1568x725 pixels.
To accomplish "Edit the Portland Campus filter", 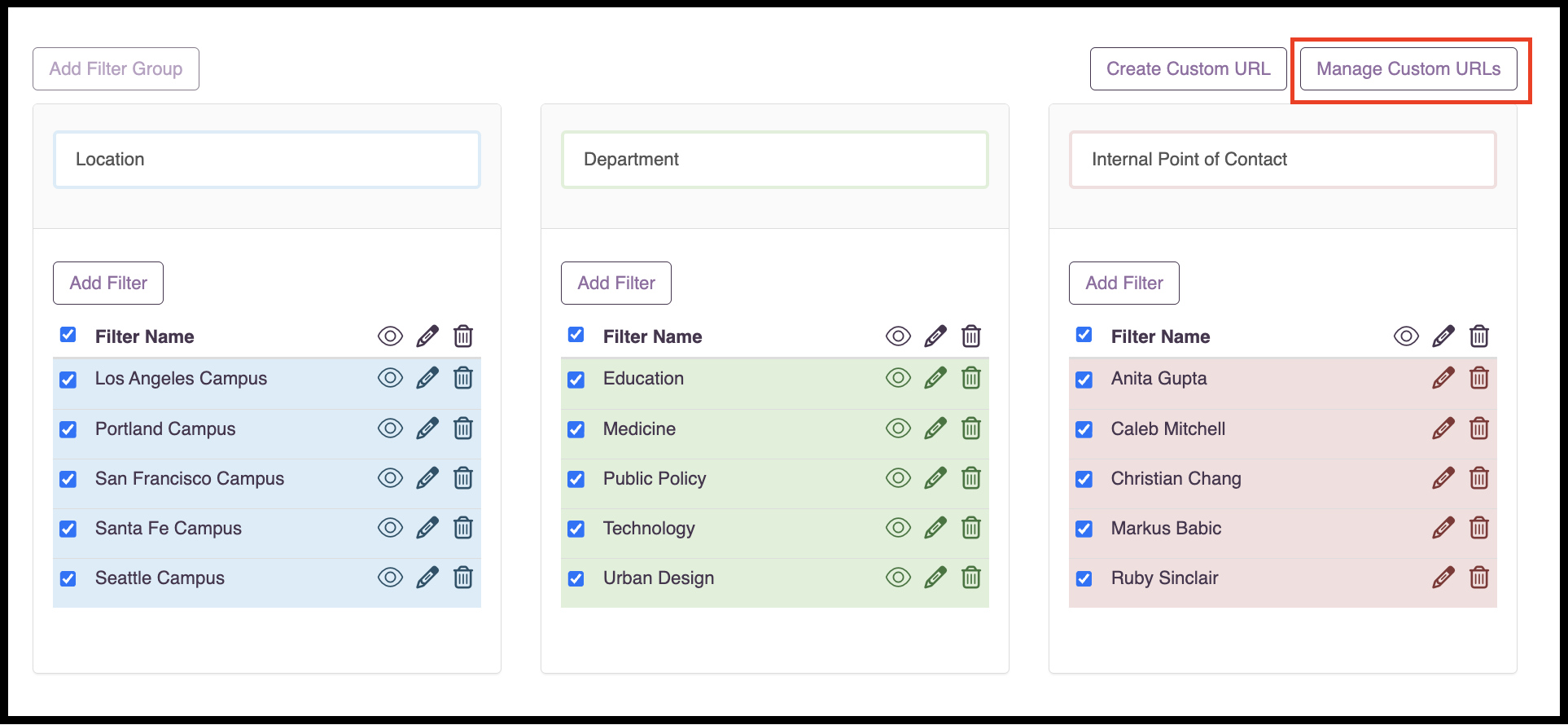I will (x=427, y=428).
